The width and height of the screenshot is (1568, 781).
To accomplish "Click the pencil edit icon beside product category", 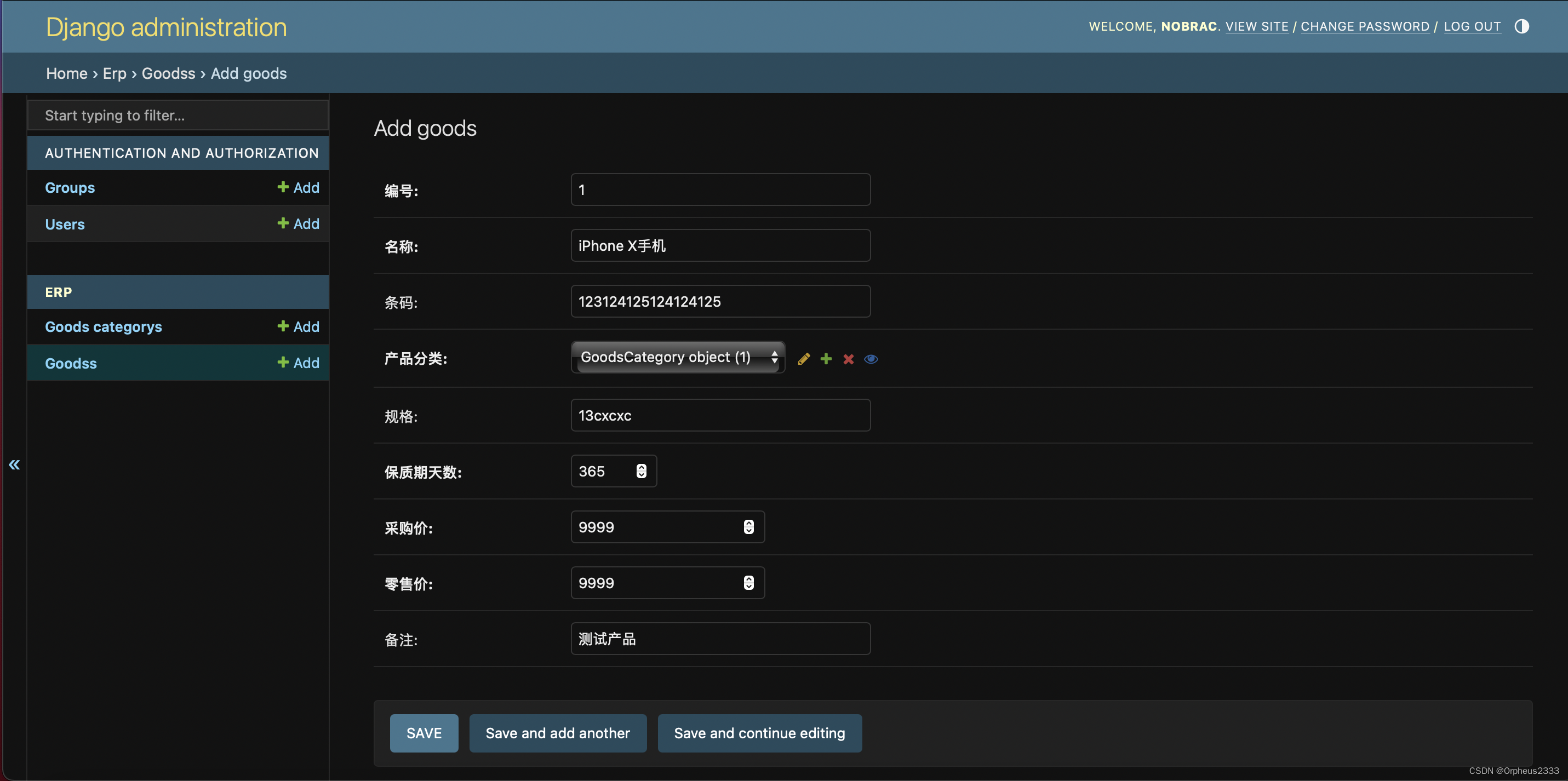I will (804, 359).
